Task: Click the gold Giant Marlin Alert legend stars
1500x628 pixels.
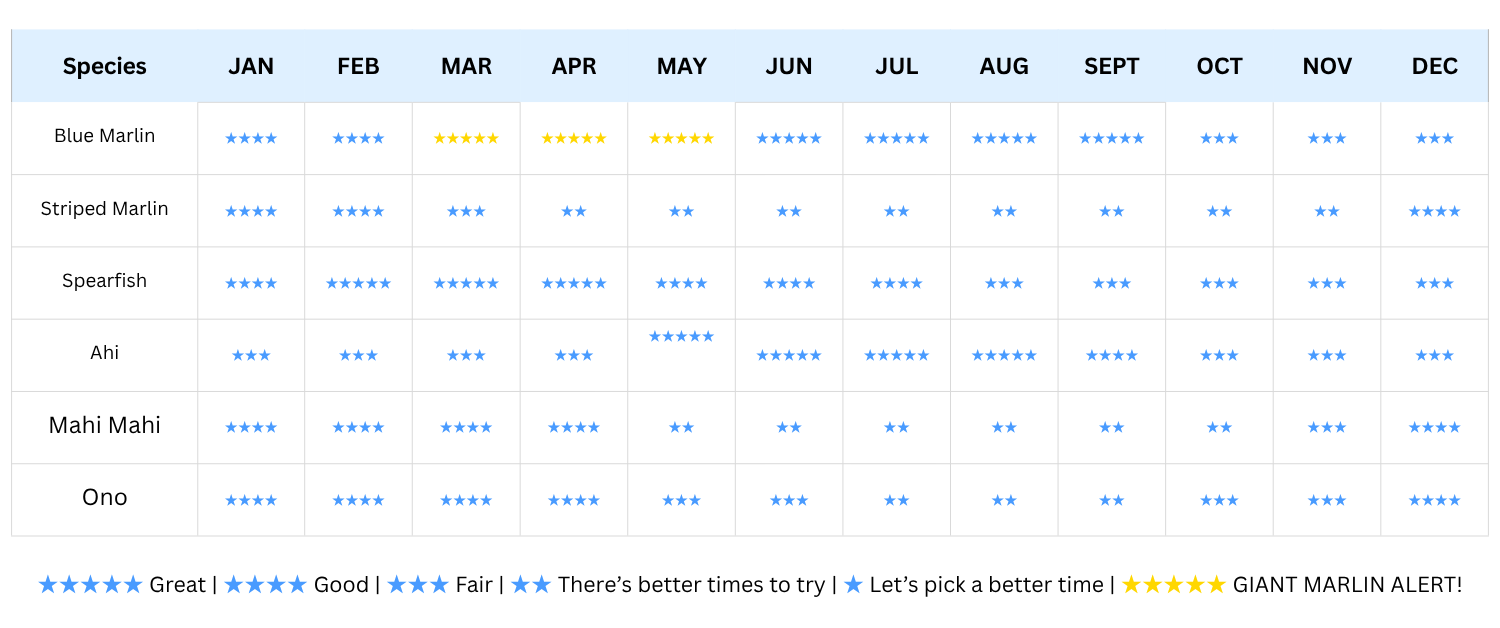Action: [x=1174, y=585]
